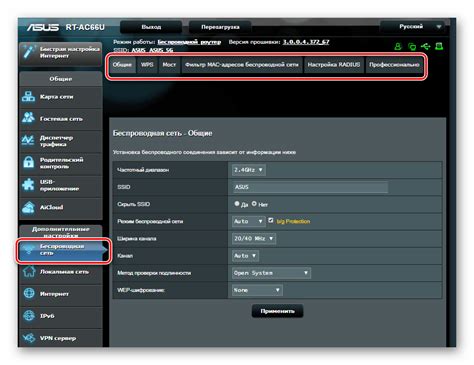Open LAN (Локальная сеть) house icon

click(x=29, y=271)
